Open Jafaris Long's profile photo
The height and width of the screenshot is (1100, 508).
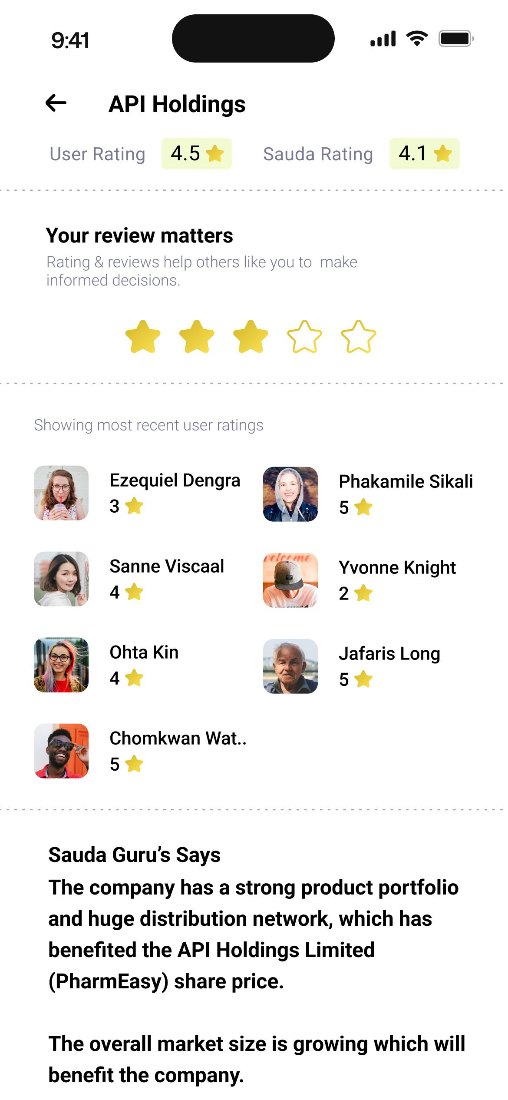tap(290, 666)
